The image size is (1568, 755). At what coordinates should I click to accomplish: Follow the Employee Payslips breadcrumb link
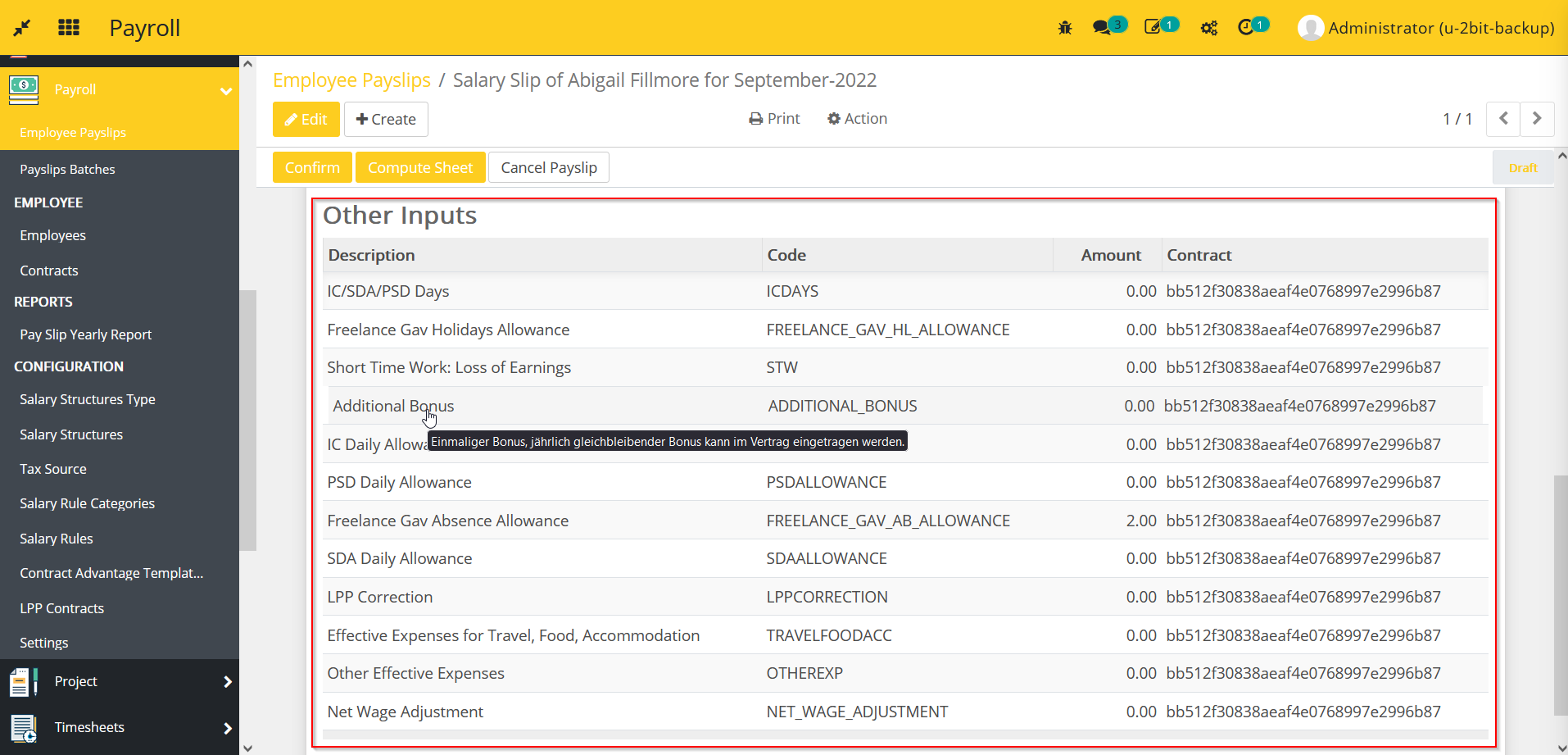pyautogui.click(x=351, y=80)
